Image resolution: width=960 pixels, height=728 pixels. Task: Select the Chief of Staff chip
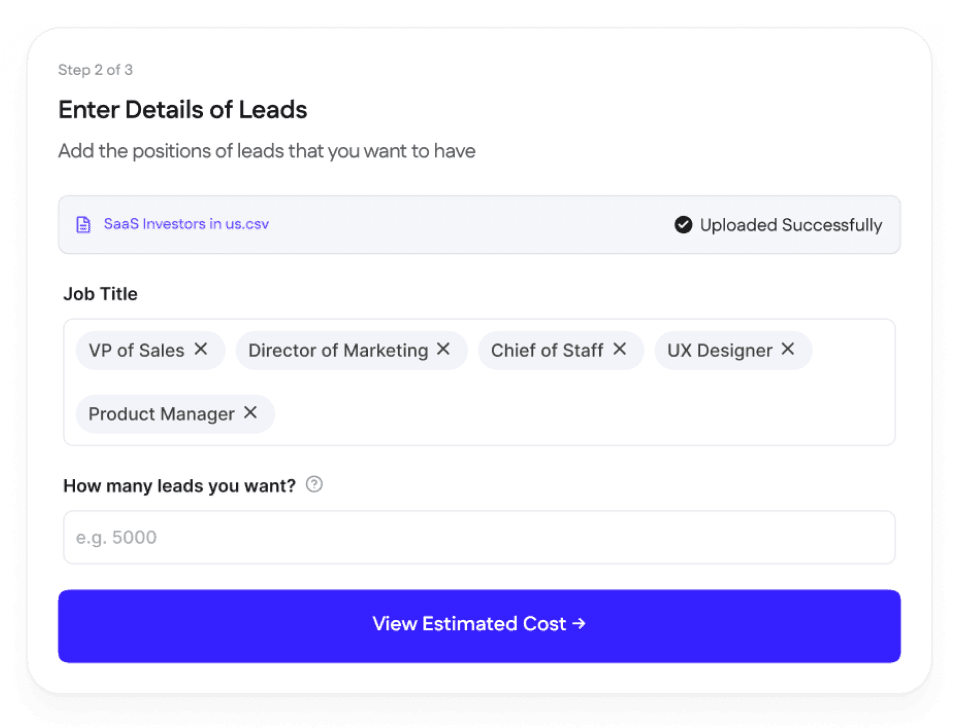click(x=547, y=350)
